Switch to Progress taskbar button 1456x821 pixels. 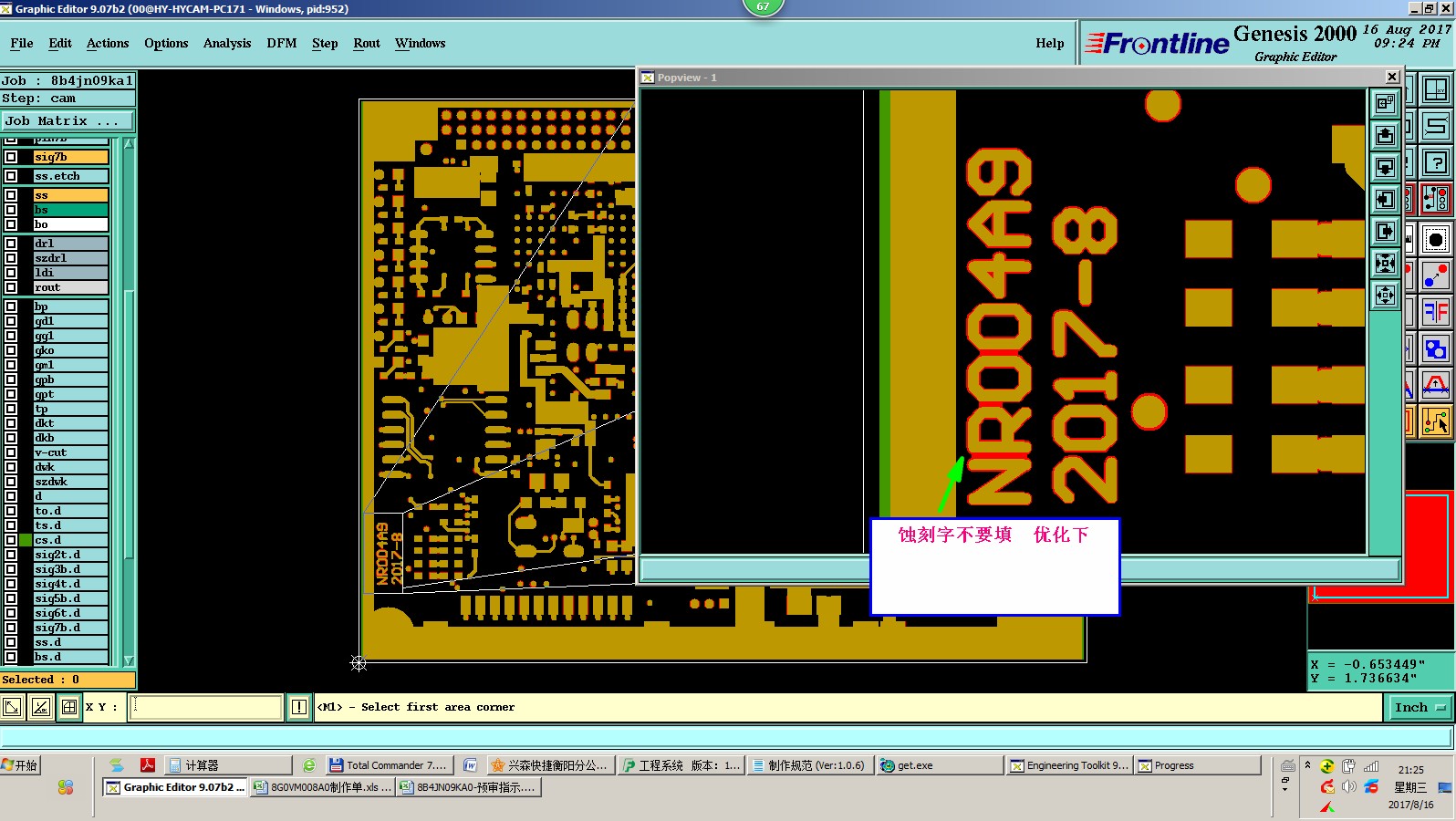[1198, 765]
